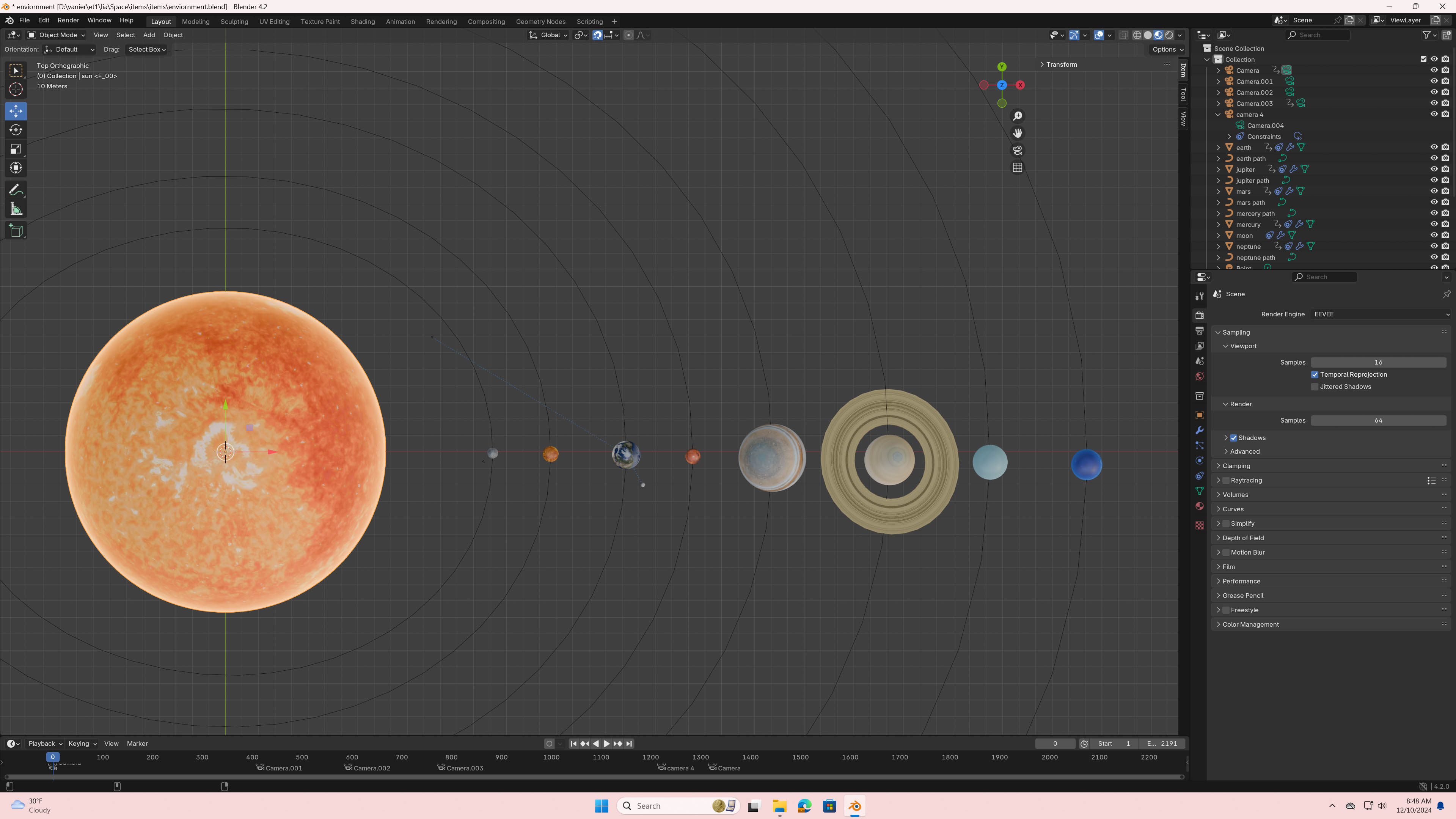Select the Scale tool
The height and width of the screenshot is (819, 1456).
click(16, 149)
